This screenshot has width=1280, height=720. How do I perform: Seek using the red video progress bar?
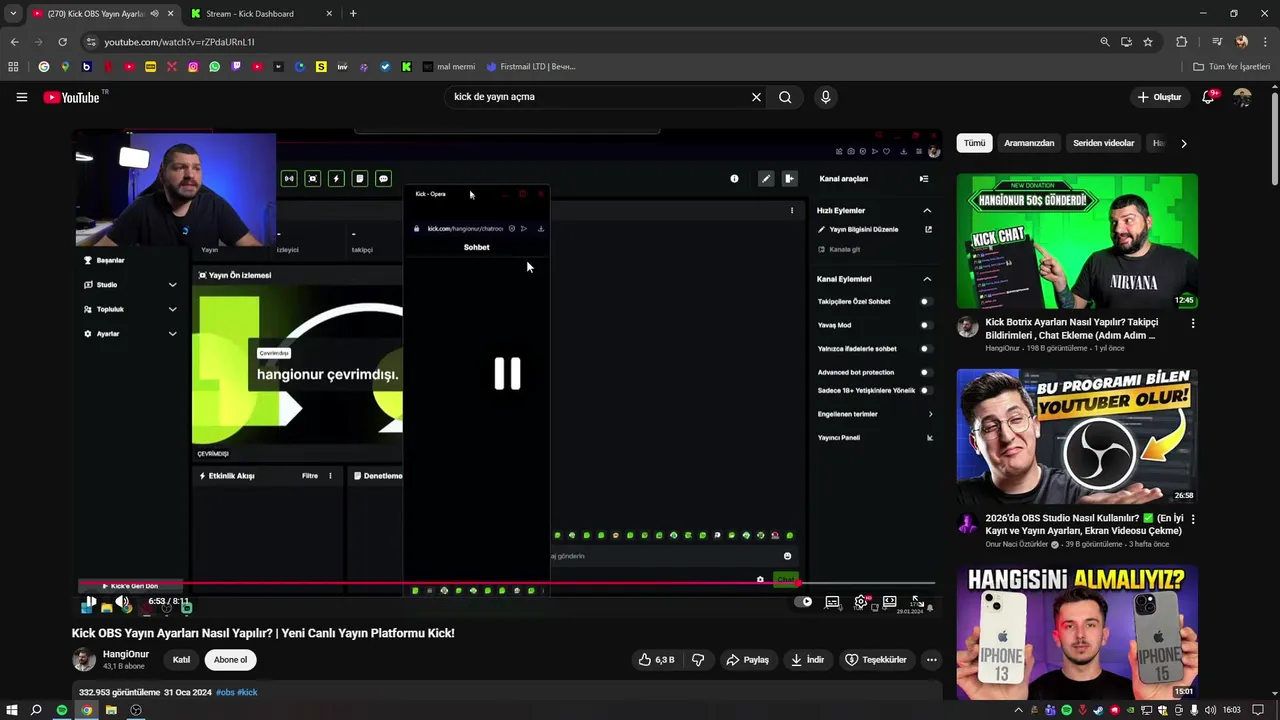click(507, 583)
